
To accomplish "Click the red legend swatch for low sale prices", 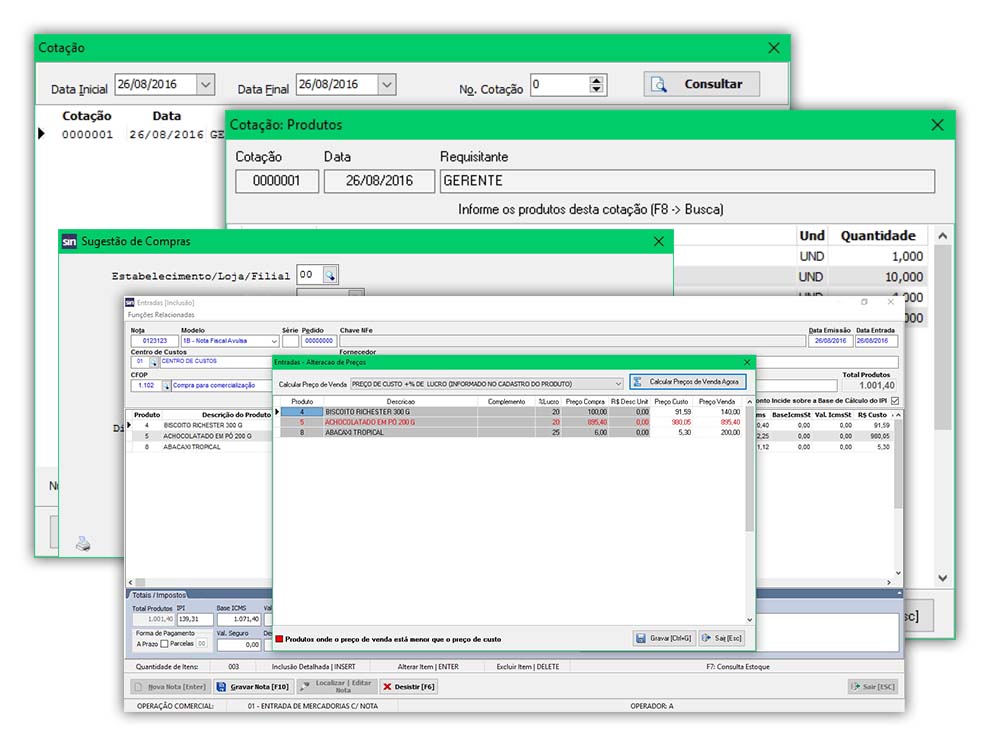I will point(279,639).
